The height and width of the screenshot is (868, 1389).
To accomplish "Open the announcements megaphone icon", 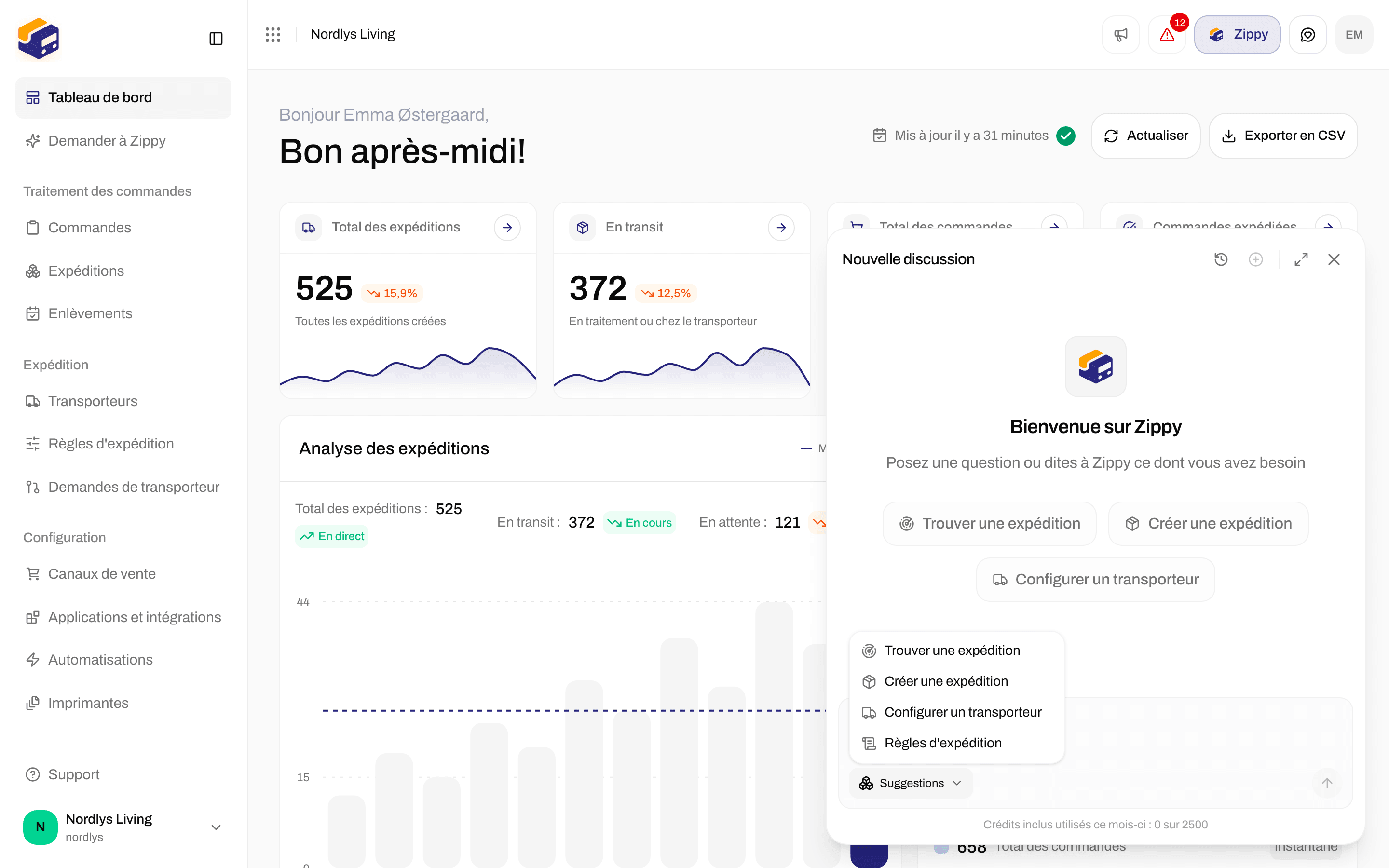I will point(1120,35).
